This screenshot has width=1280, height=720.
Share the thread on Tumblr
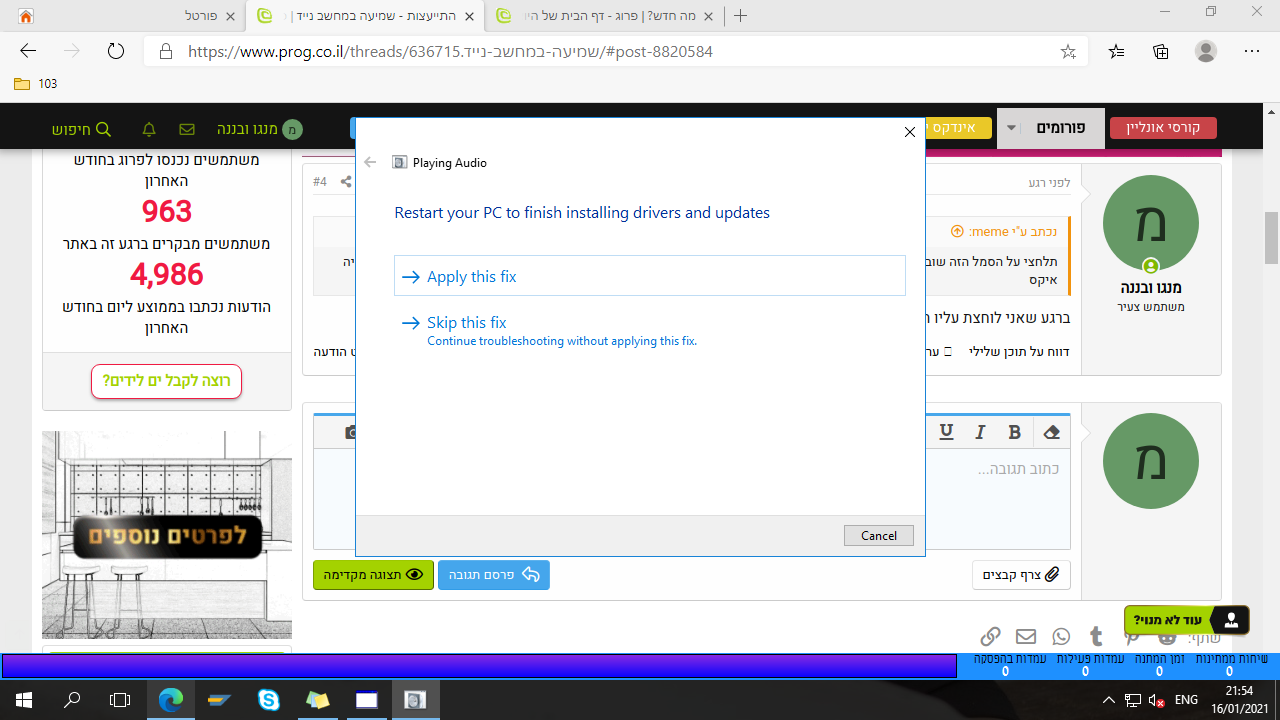click(x=1096, y=636)
